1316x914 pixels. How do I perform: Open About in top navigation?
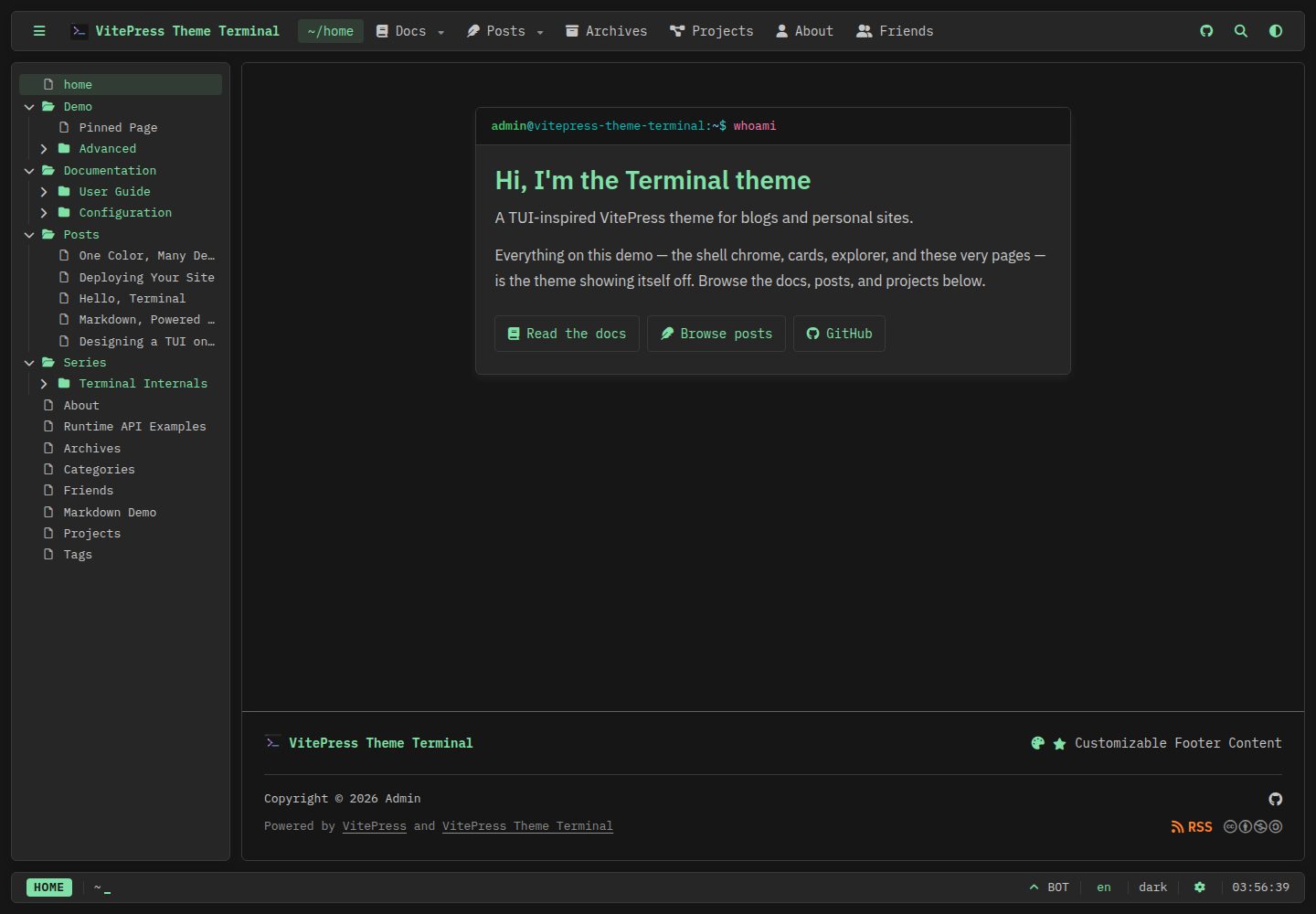coord(804,31)
